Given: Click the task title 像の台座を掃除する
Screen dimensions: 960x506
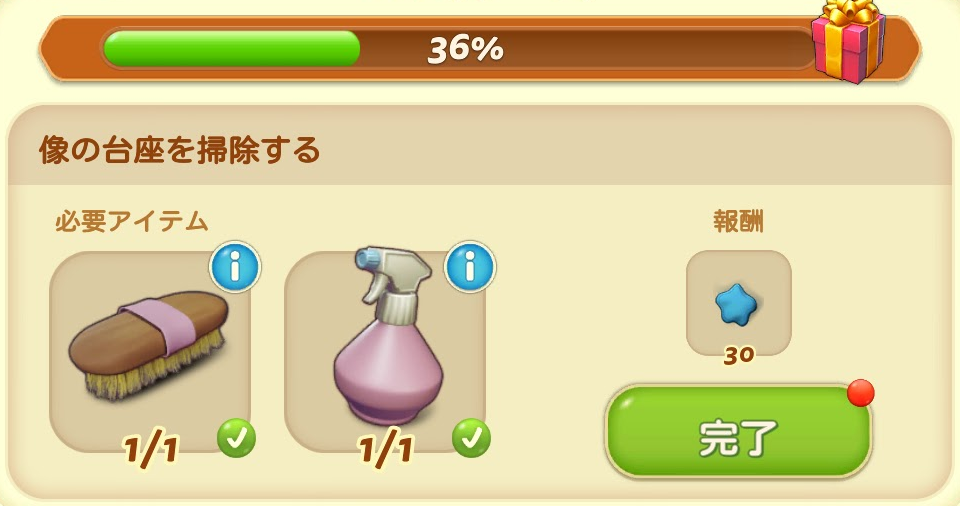Looking at the screenshot, I should (x=179, y=150).
